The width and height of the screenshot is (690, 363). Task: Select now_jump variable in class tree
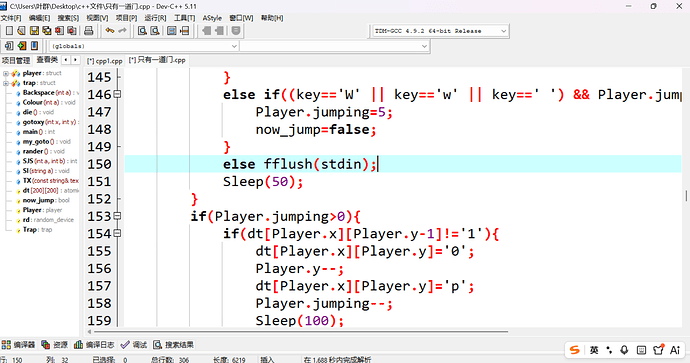coord(46,200)
